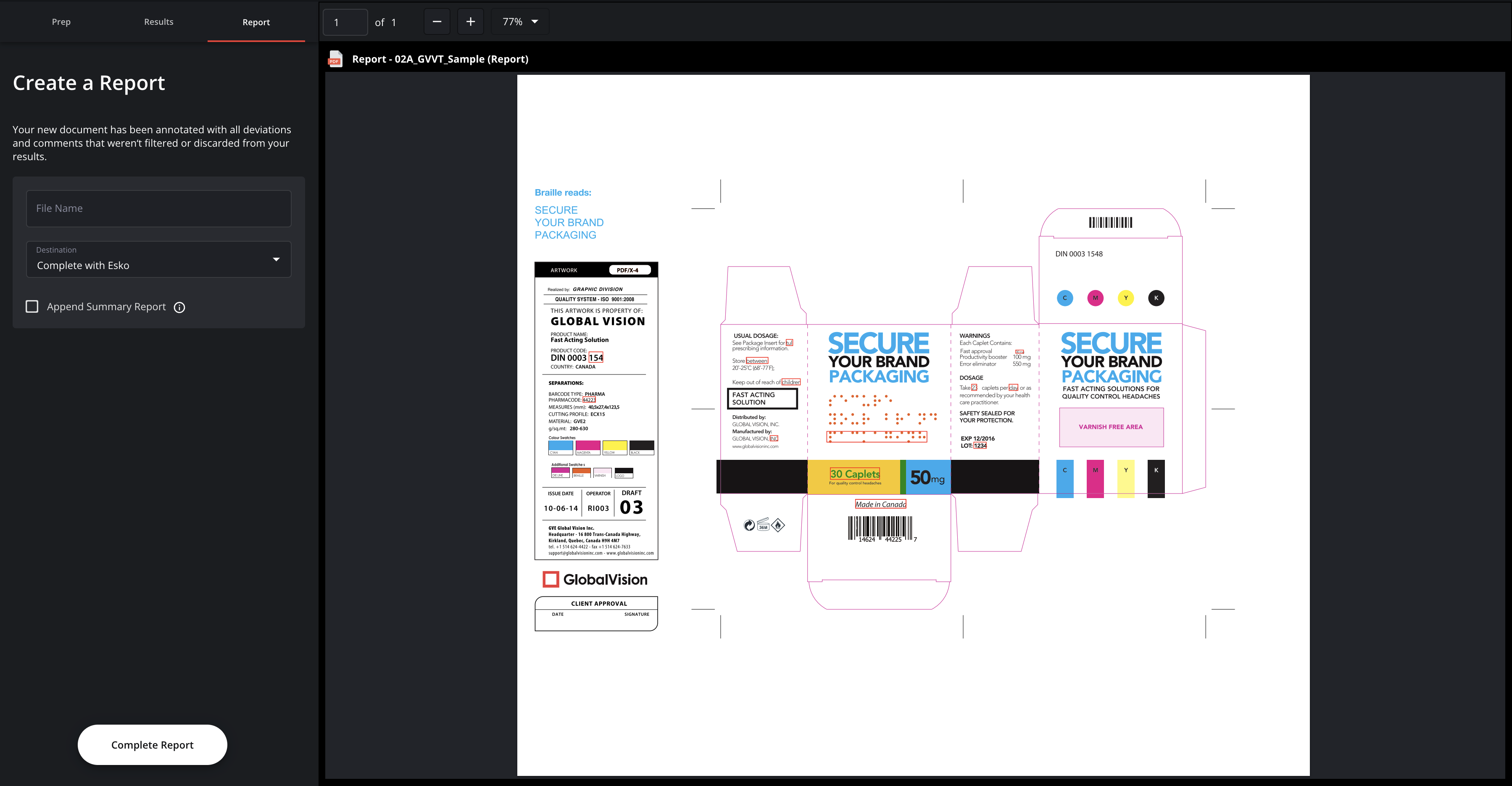
Task: Click the PDF file icon beside report title
Action: 335,59
